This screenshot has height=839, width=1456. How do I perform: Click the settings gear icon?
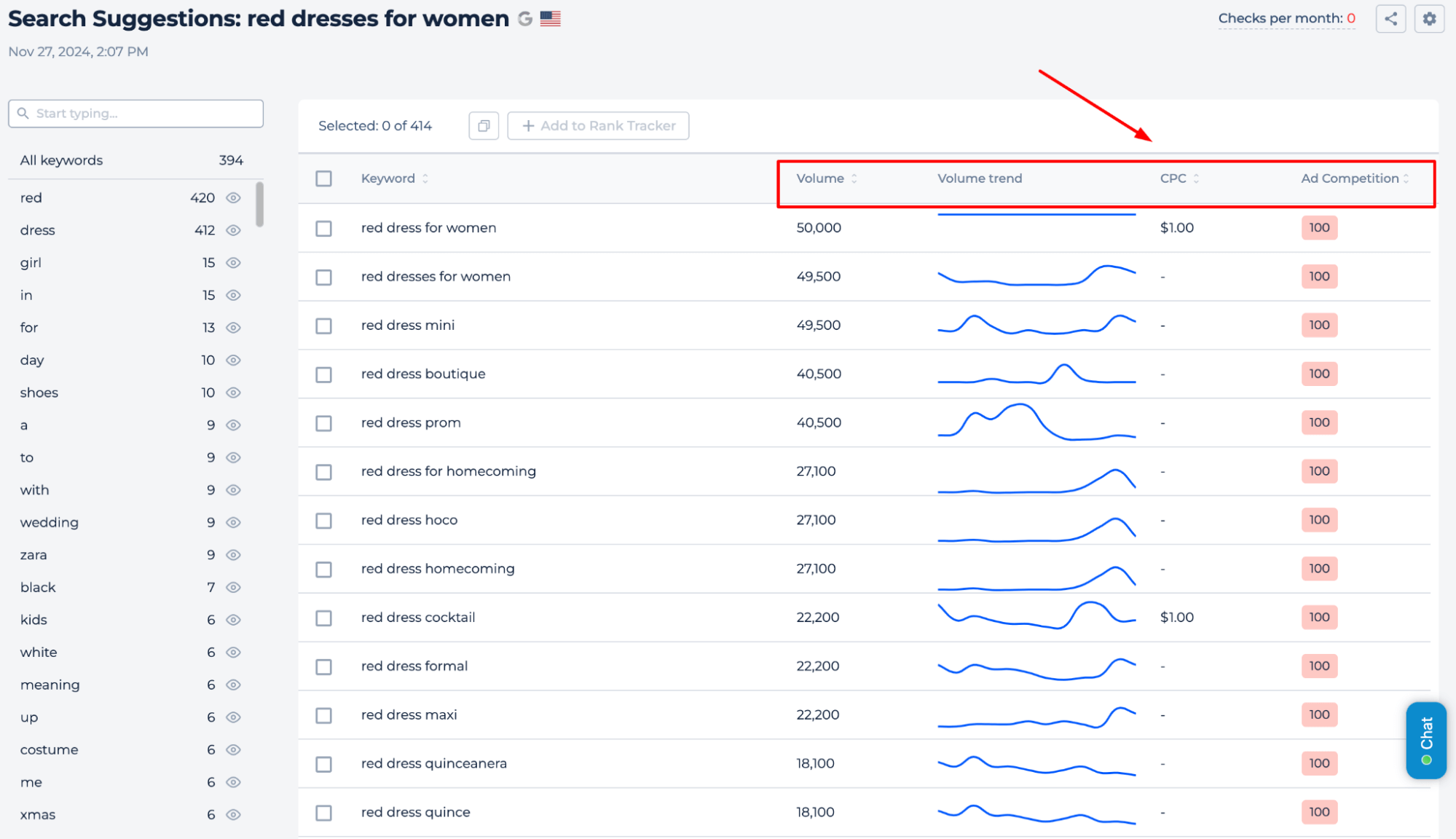click(x=1429, y=18)
